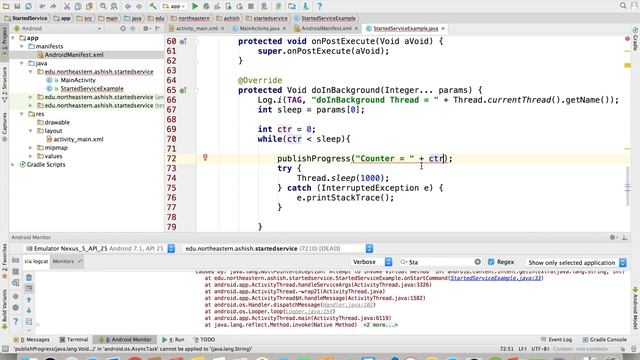The width and height of the screenshot is (640, 360).
Task: Expand the mipmap folder node
Action: click(x=31, y=148)
